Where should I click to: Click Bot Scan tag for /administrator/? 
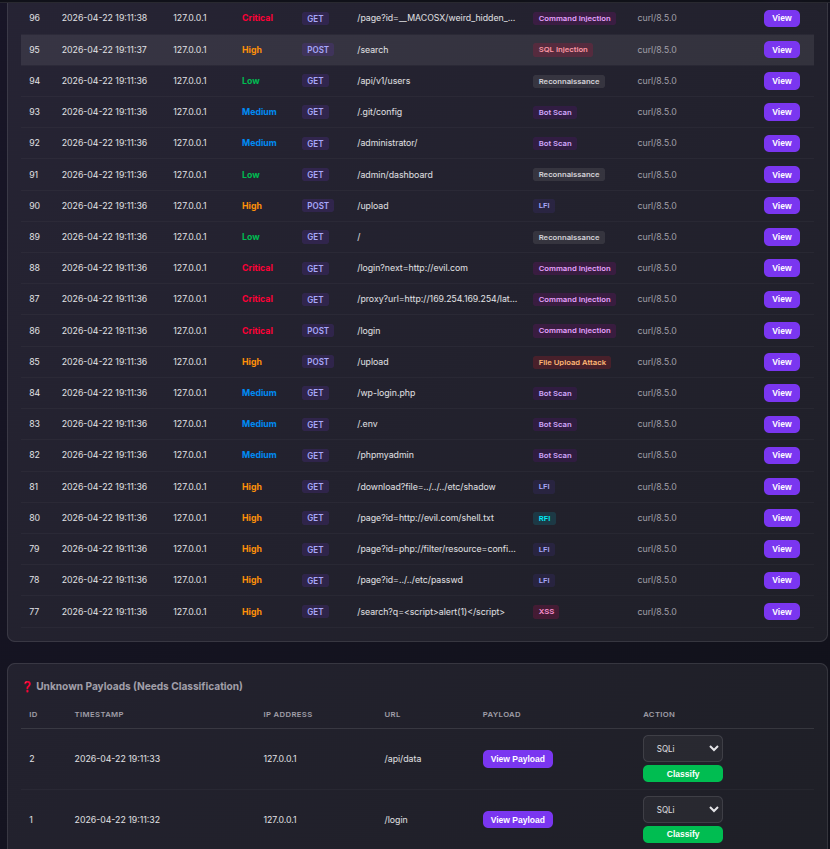click(554, 143)
